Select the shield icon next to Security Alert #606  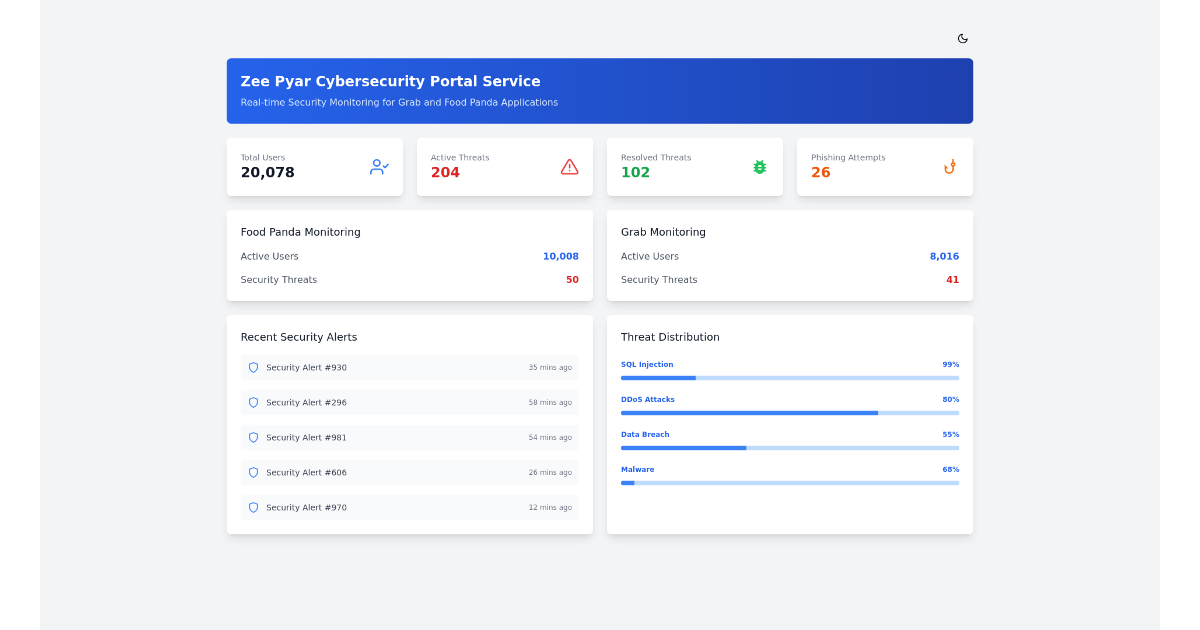coord(253,472)
